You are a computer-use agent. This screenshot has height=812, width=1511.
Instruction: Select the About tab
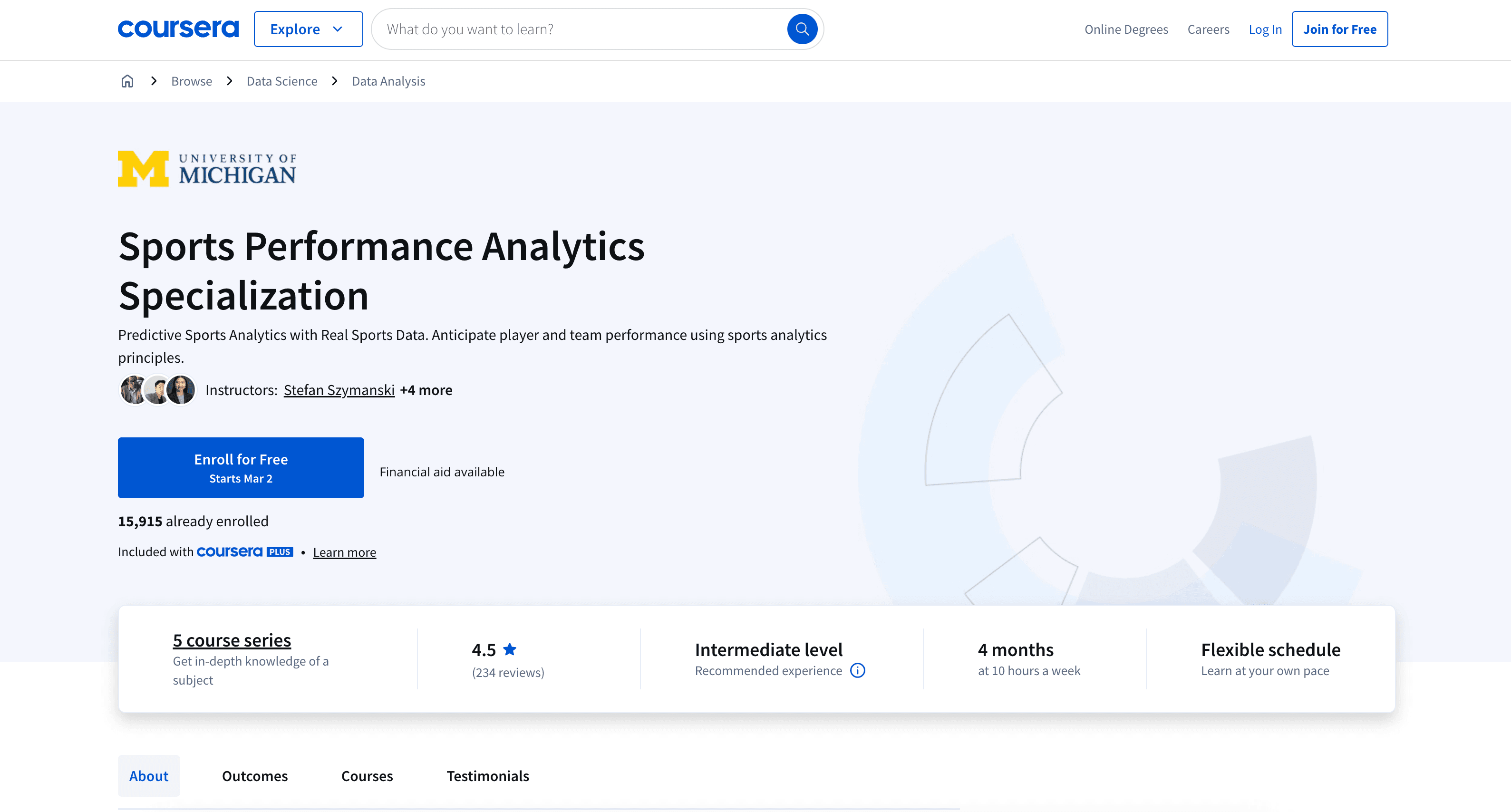149,775
